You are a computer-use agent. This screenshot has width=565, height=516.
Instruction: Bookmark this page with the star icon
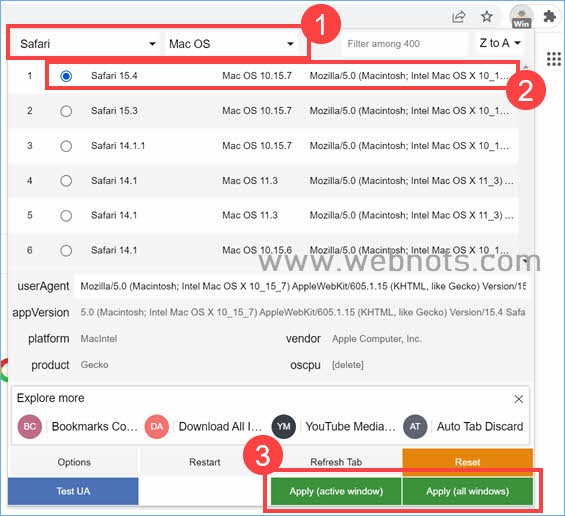pos(487,16)
